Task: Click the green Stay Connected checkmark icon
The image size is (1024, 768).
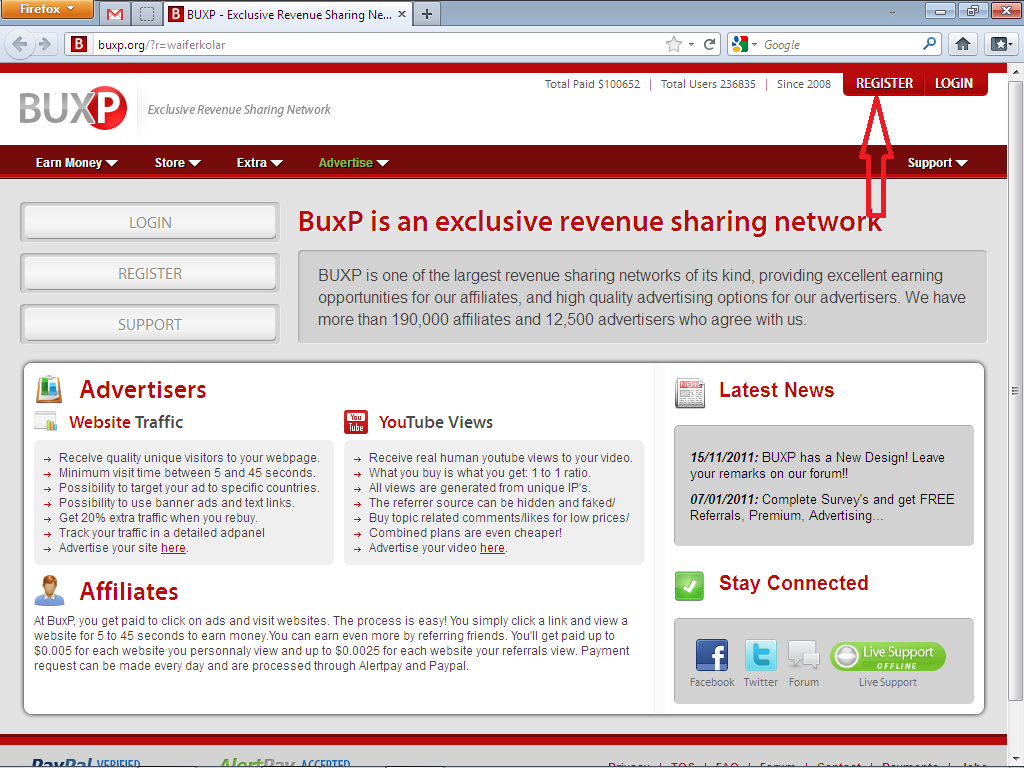Action: [690, 585]
